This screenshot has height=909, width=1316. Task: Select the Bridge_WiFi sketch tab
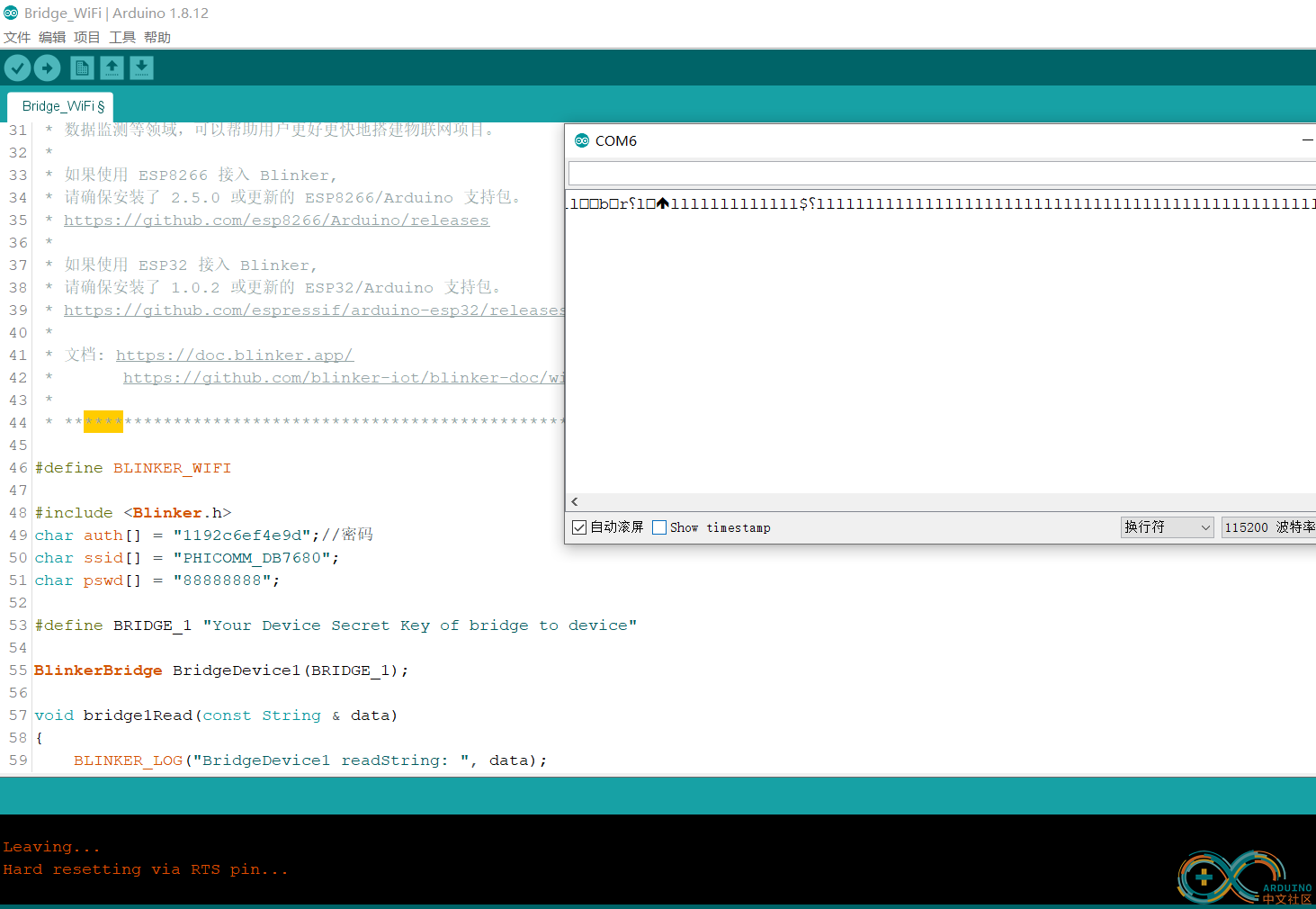(x=60, y=106)
